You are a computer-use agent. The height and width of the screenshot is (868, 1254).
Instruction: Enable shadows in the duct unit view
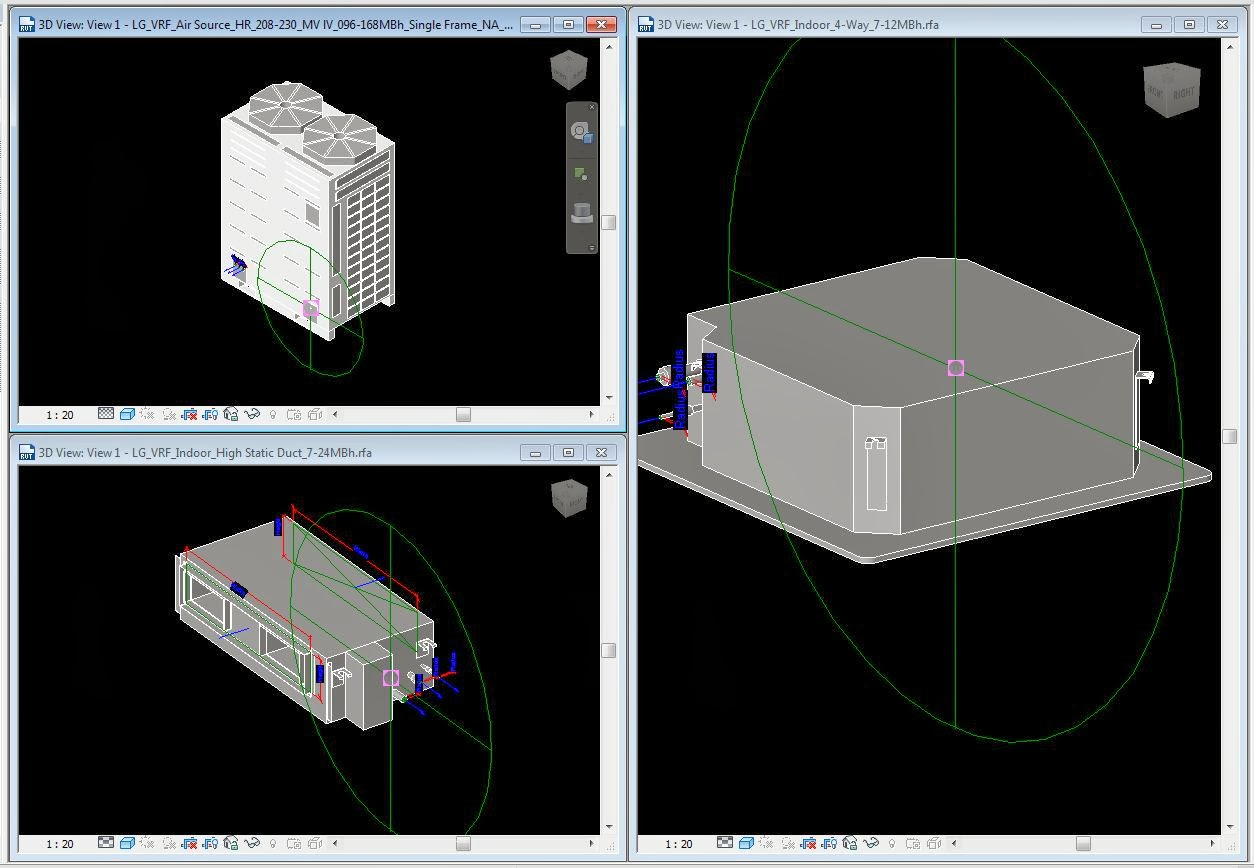(167, 843)
